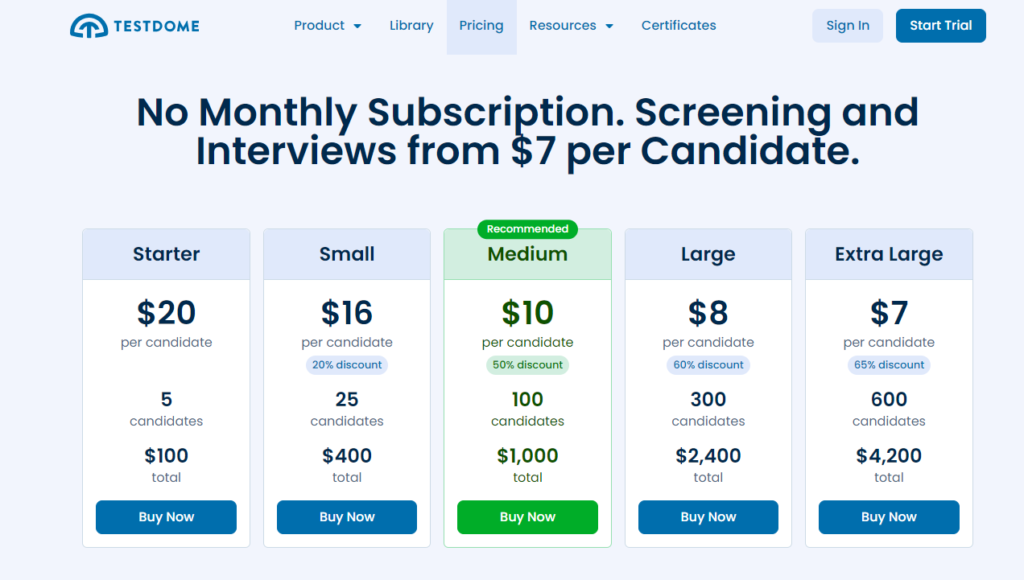Open the Certificates page
The height and width of the screenshot is (580, 1024).
678,26
